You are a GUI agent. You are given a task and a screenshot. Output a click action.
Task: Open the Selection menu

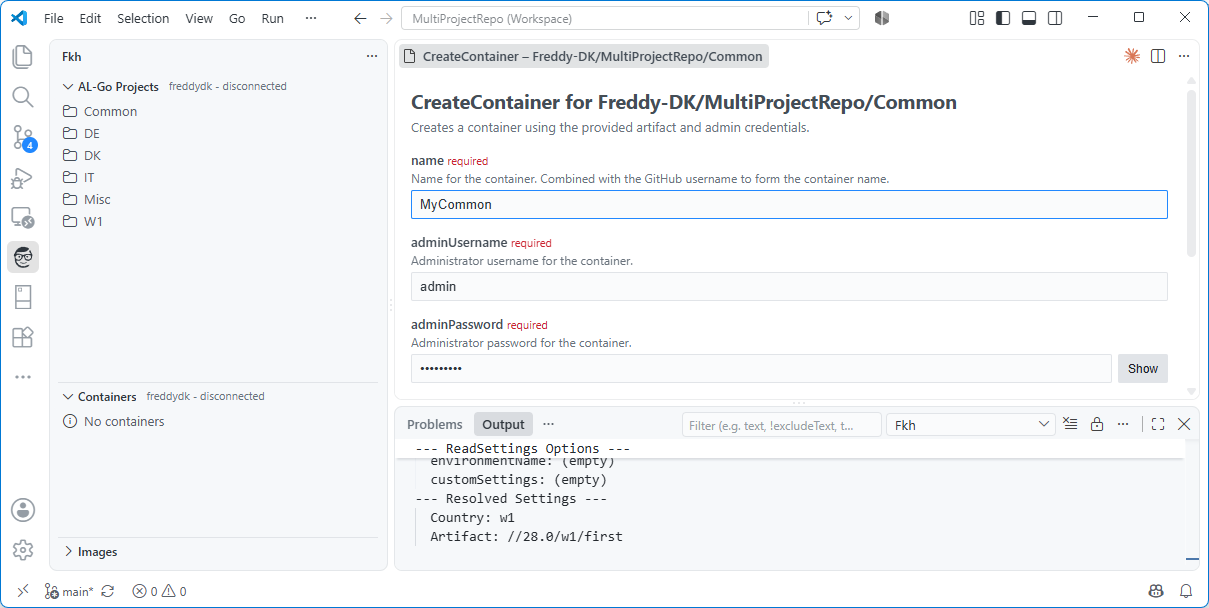(x=143, y=18)
